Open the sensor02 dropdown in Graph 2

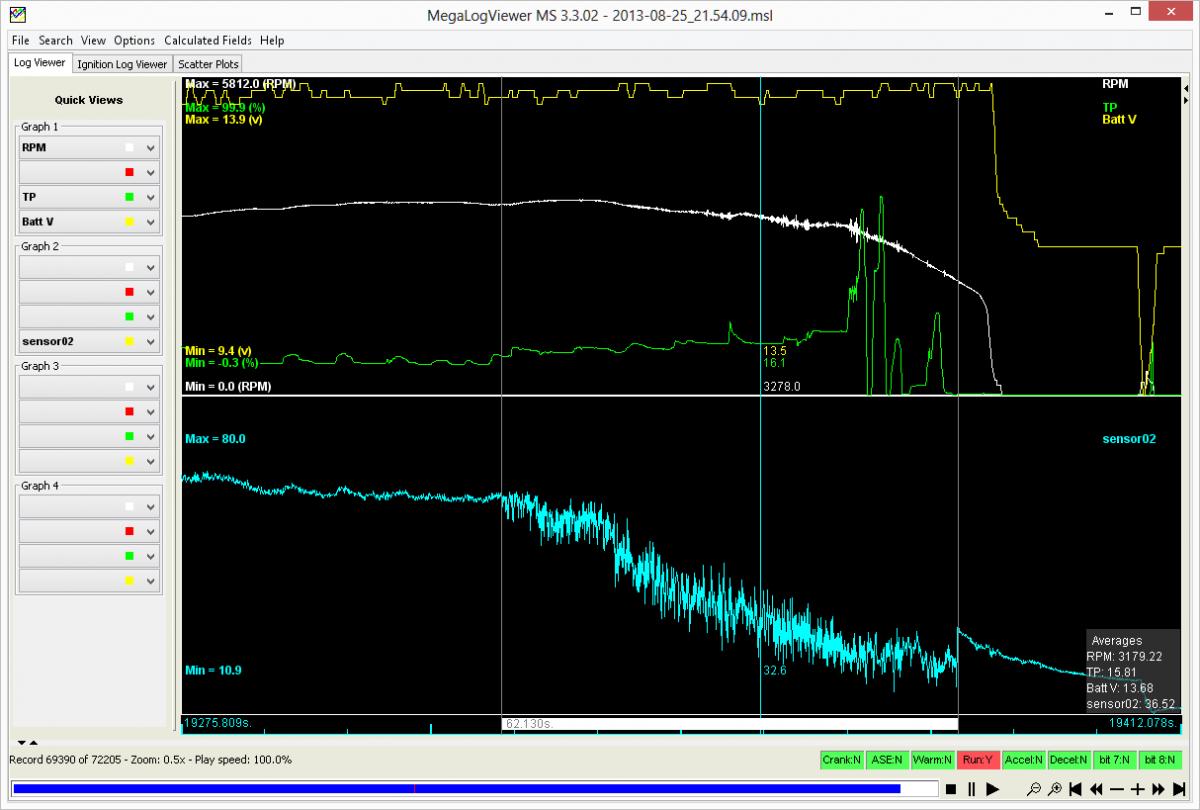(151, 342)
